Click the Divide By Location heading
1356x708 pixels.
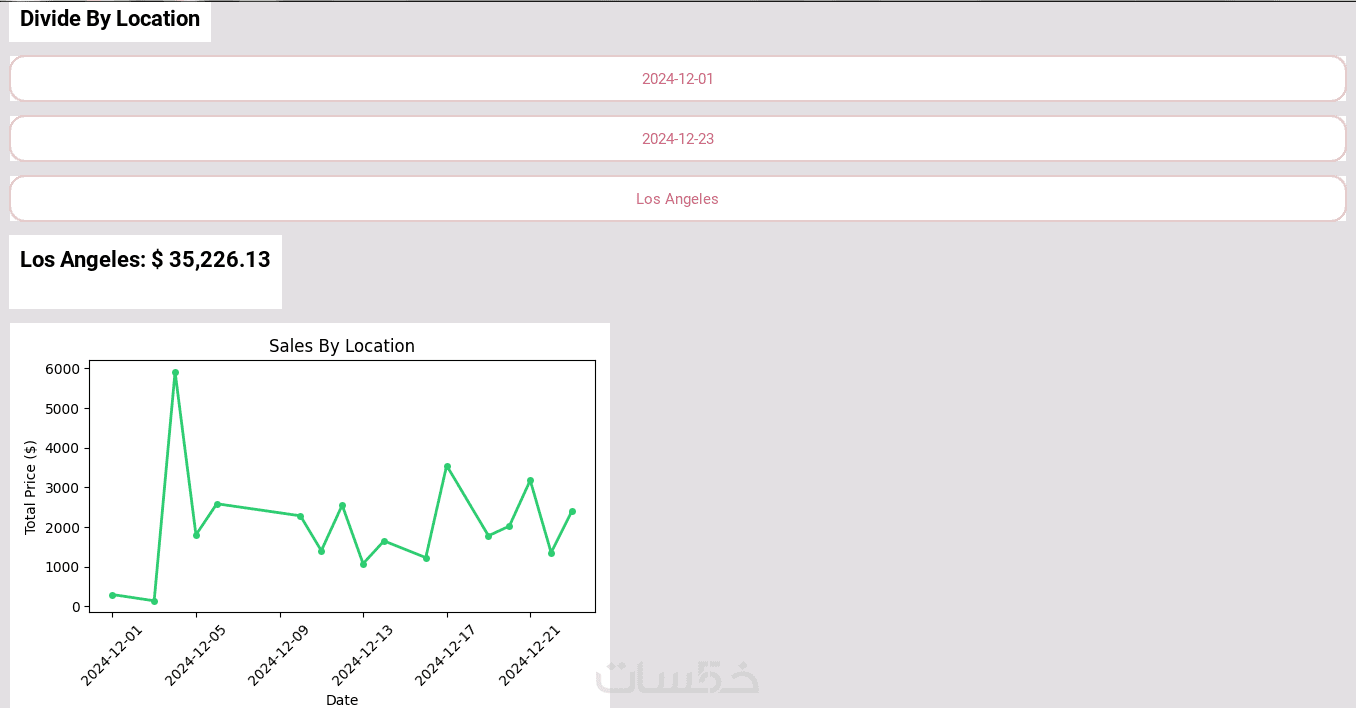coord(110,19)
